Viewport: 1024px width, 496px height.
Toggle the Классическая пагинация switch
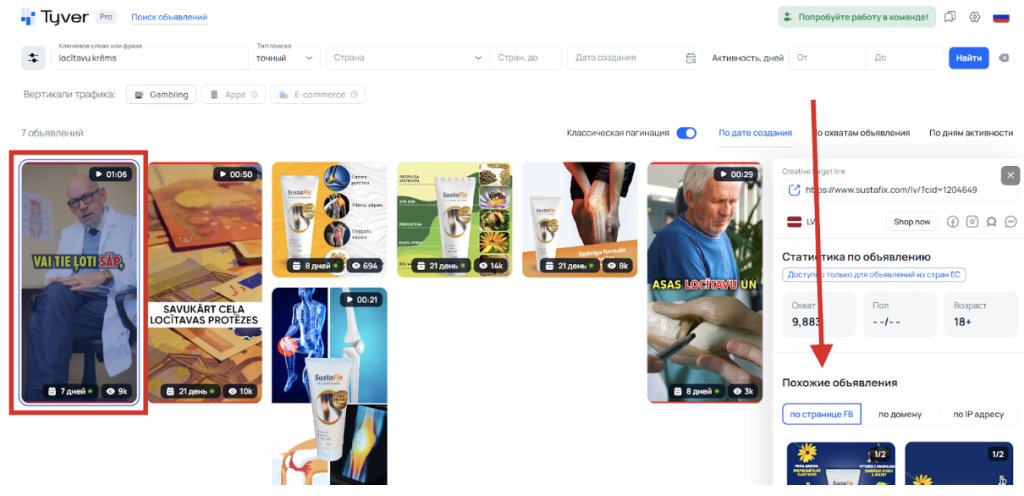click(686, 133)
